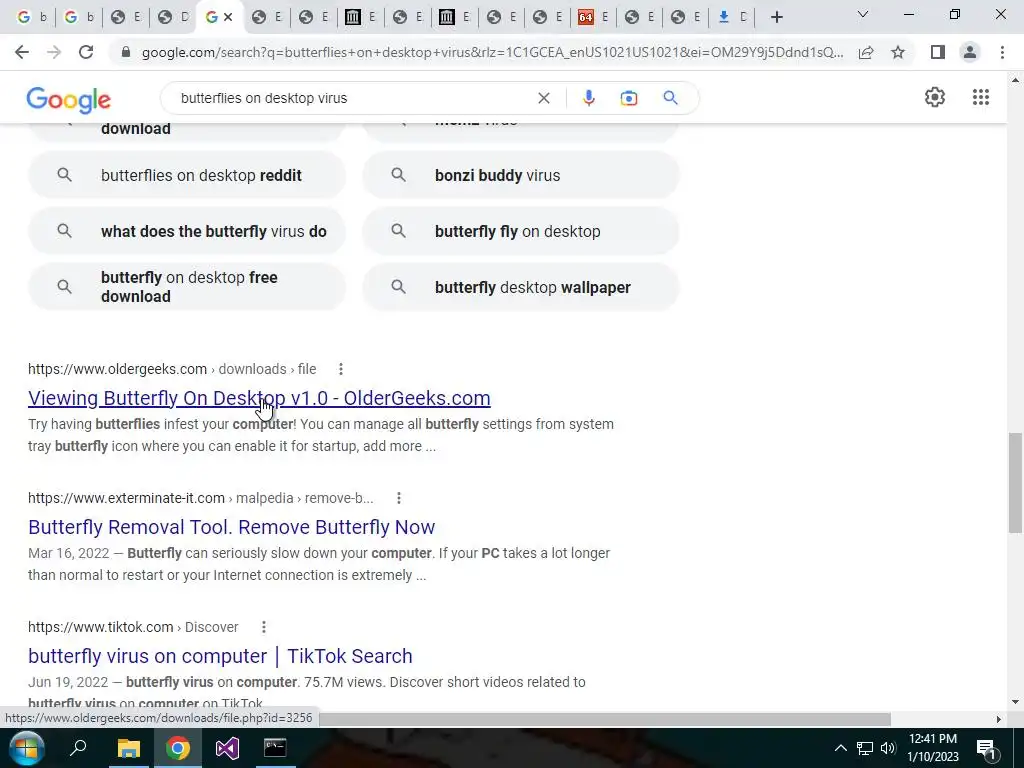Open the Windows Start menu
The height and width of the screenshot is (768, 1024).
[x=26, y=748]
